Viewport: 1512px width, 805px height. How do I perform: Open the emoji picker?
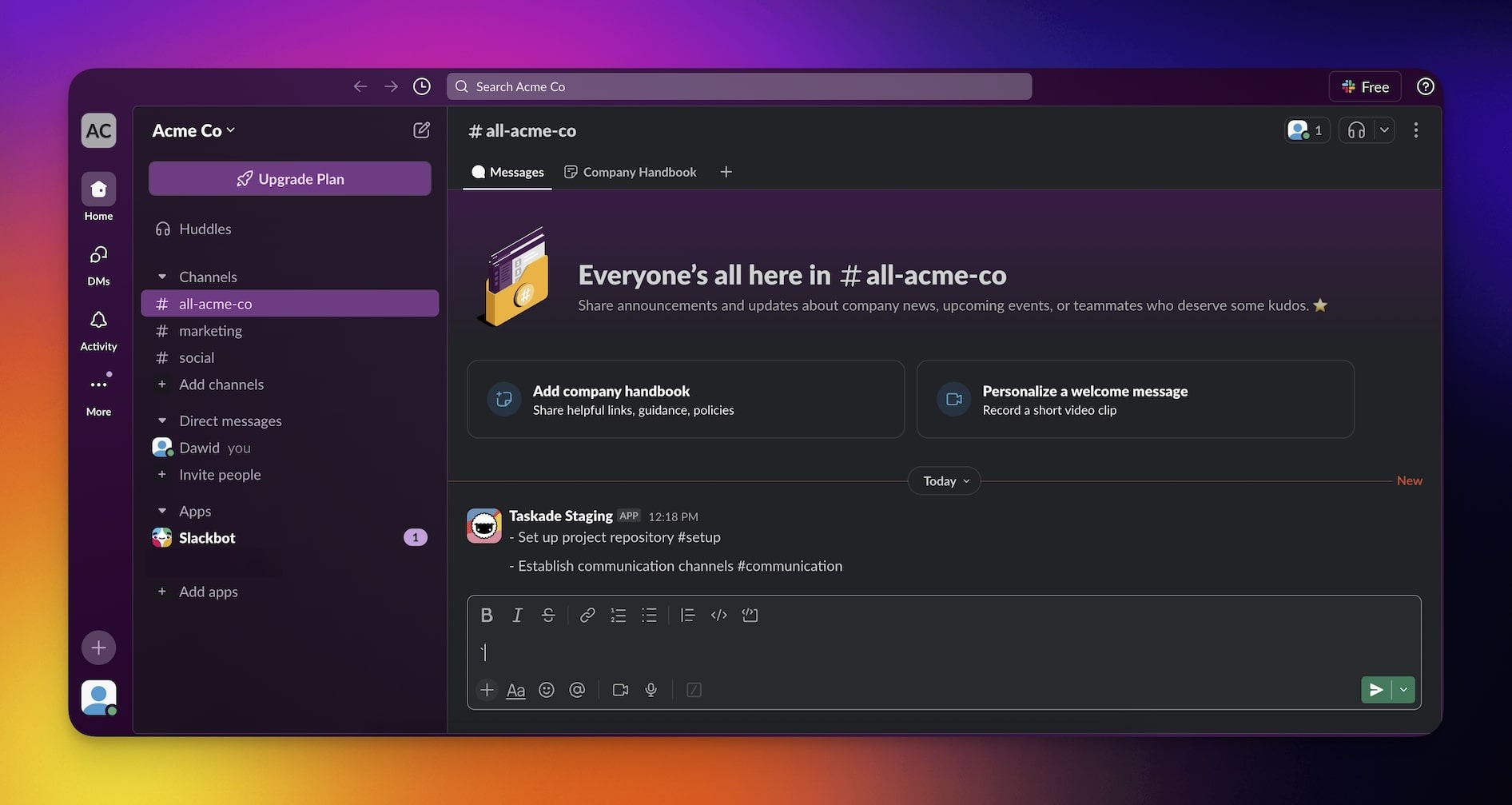click(547, 690)
